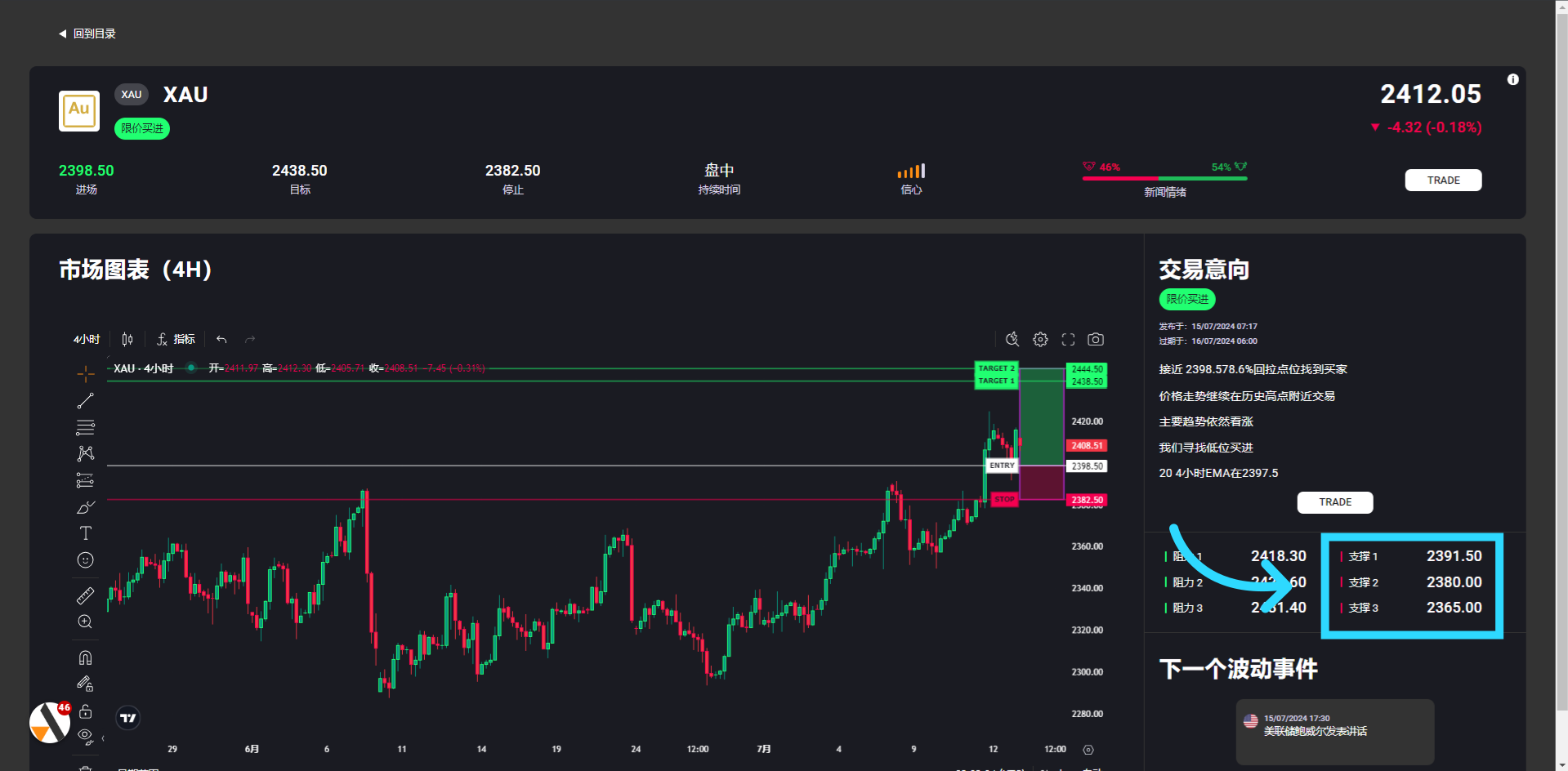Open the emoji sticker tool
The image size is (1568, 771).
click(x=85, y=560)
